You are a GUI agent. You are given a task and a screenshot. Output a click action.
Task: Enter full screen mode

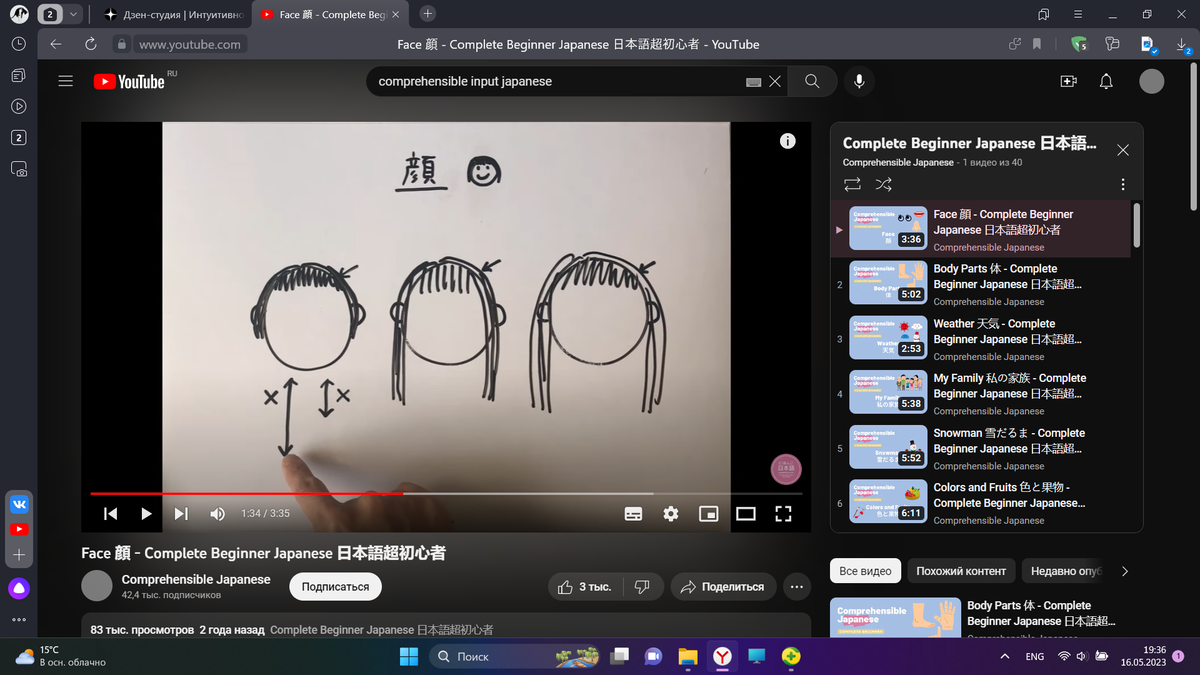(x=784, y=514)
